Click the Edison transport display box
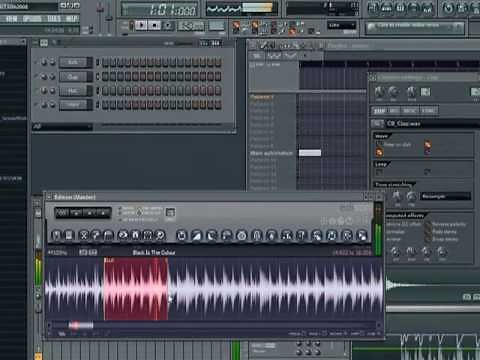The height and width of the screenshot is (360, 480). pos(82,213)
